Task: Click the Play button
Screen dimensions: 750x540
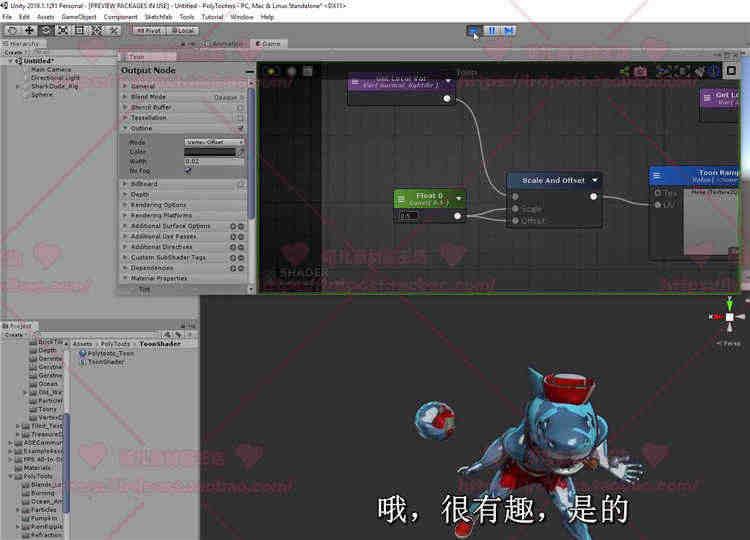Action: [474, 31]
